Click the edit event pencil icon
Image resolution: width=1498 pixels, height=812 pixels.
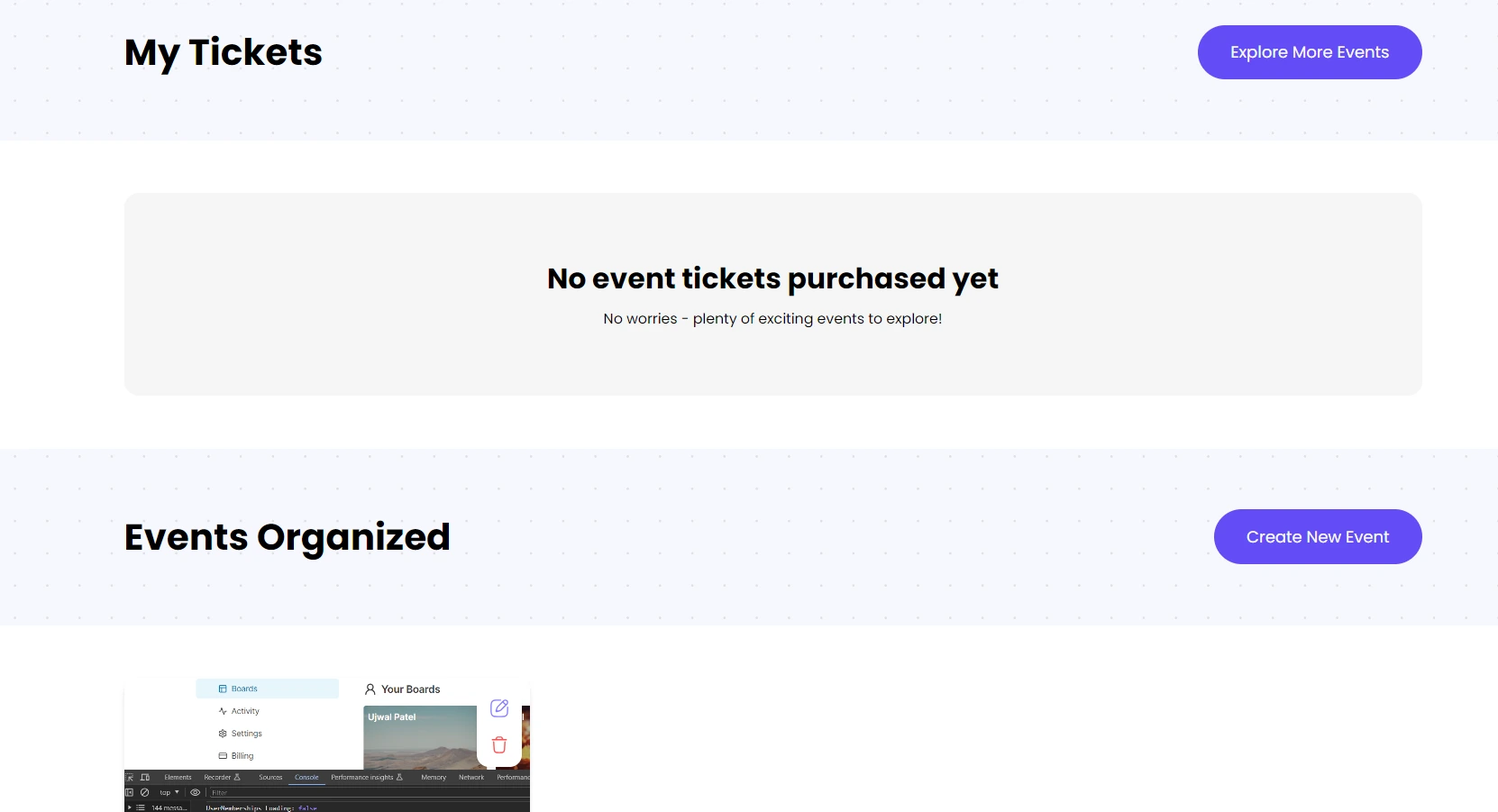499,708
